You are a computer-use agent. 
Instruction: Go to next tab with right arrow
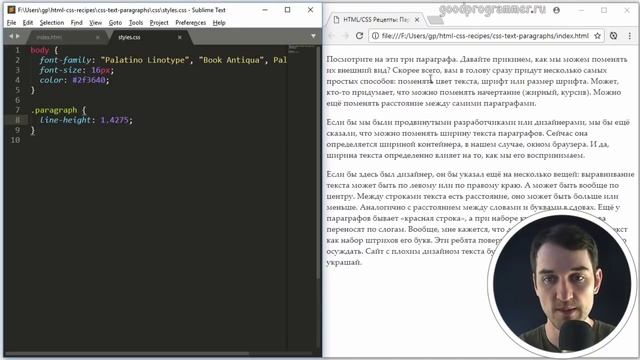pyautogui.click(x=18, y=36)
